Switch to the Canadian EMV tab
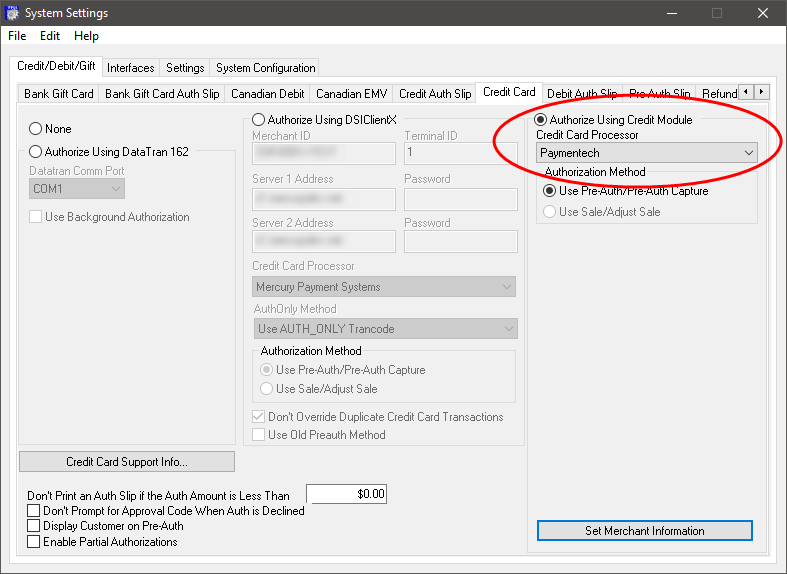Viewport: 787px width, 574px height. click(x=351, y=94)
